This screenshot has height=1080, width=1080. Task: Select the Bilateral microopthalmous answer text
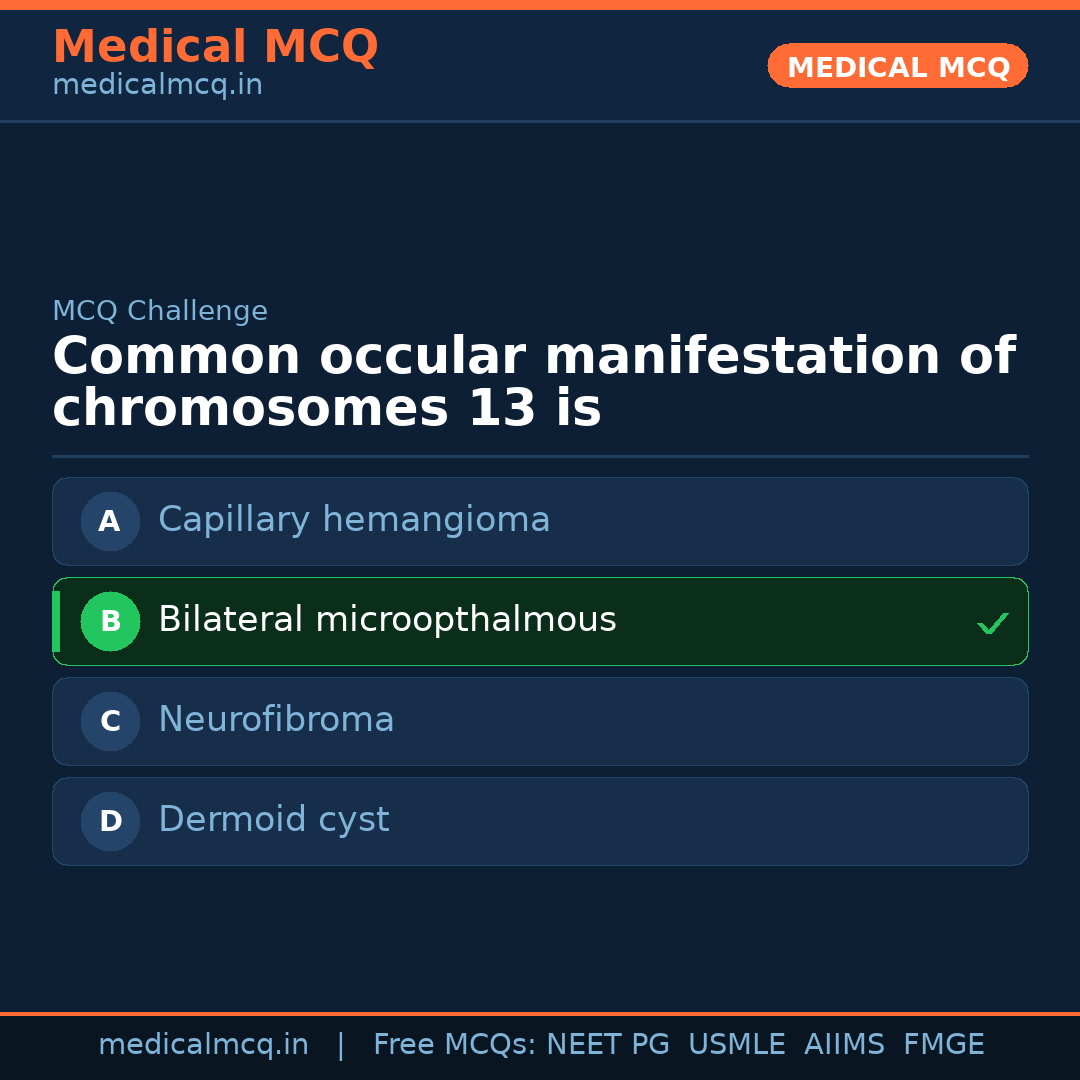coord(387,620)
